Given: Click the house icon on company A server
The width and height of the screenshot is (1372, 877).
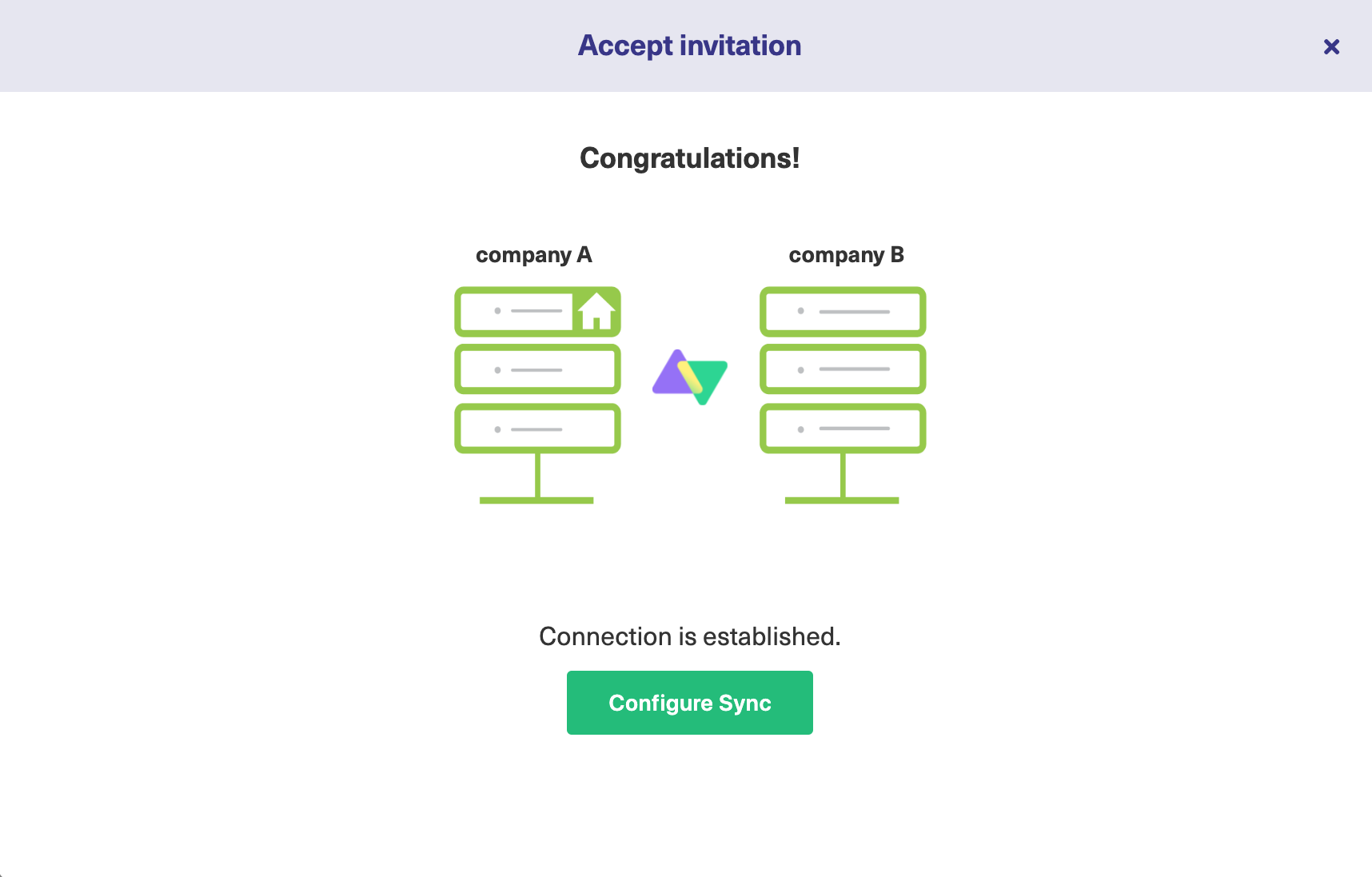Looking at the screenshot, I should [x=596, y=312].
